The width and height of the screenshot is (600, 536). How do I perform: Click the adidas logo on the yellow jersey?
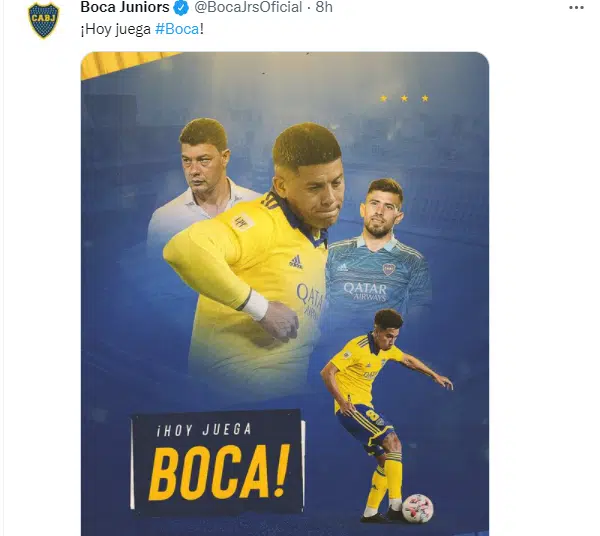tap(295, 262)
